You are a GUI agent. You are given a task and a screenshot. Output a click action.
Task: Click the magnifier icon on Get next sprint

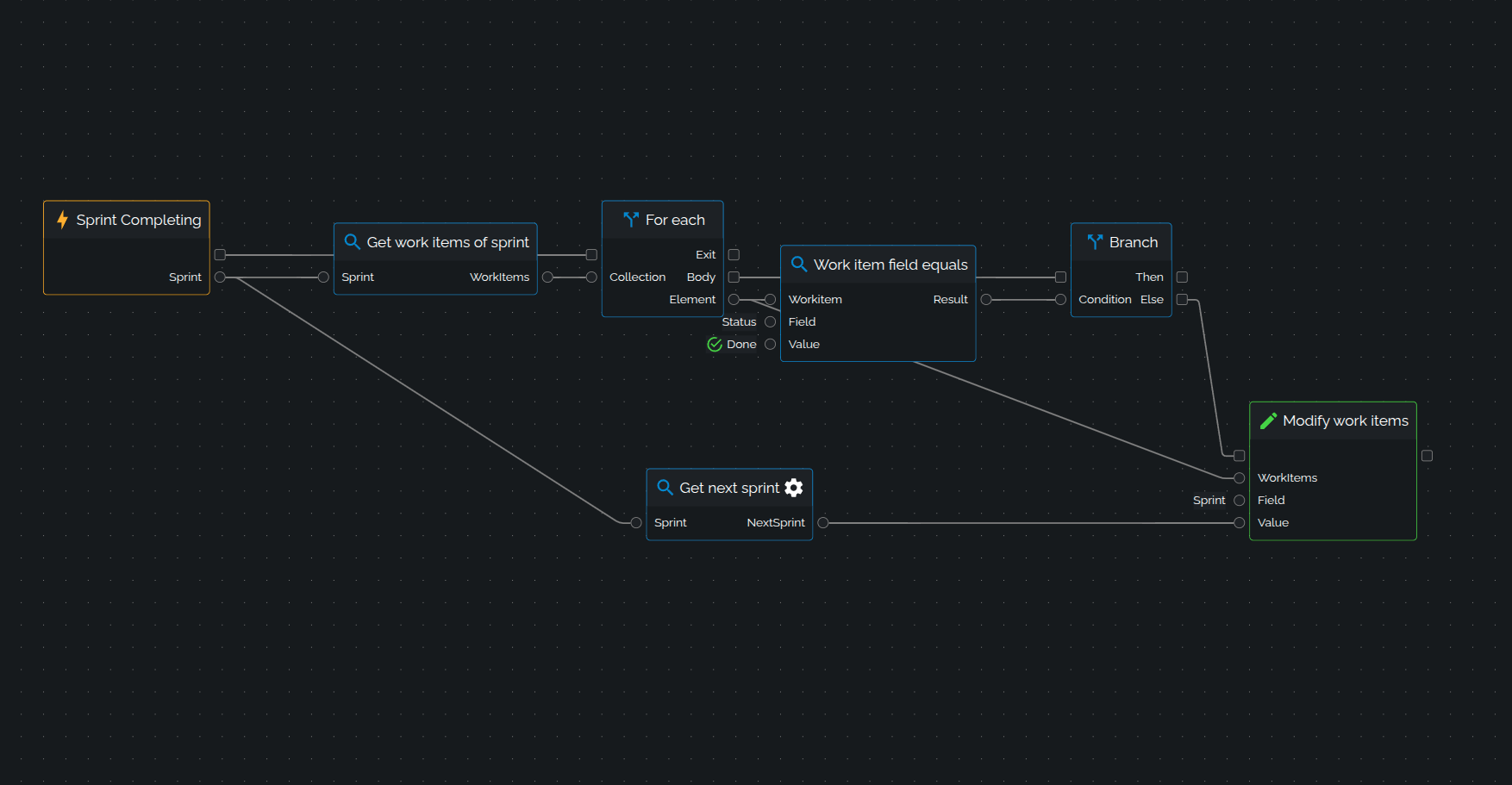(665, 488)
